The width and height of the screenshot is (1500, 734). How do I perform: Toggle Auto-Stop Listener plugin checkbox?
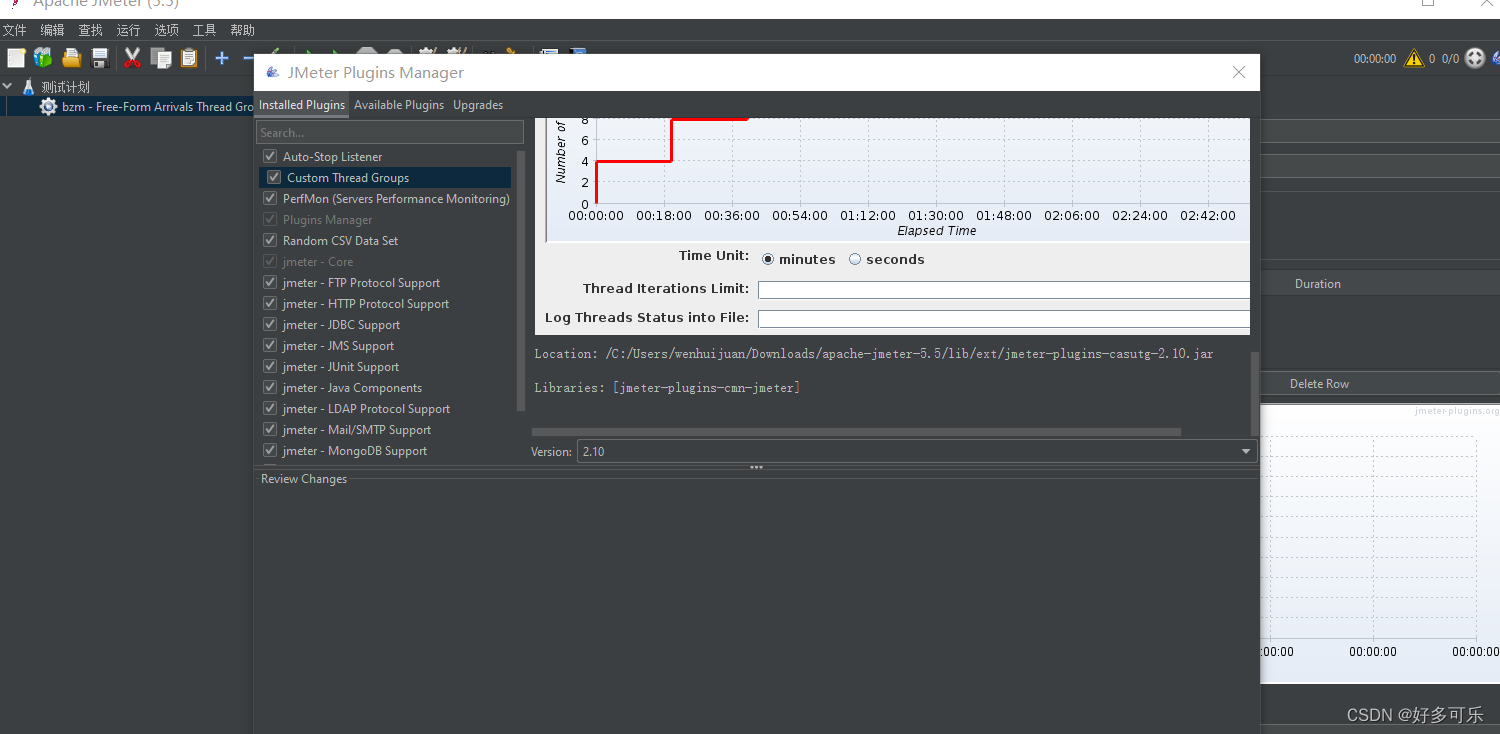click(270, 156)
